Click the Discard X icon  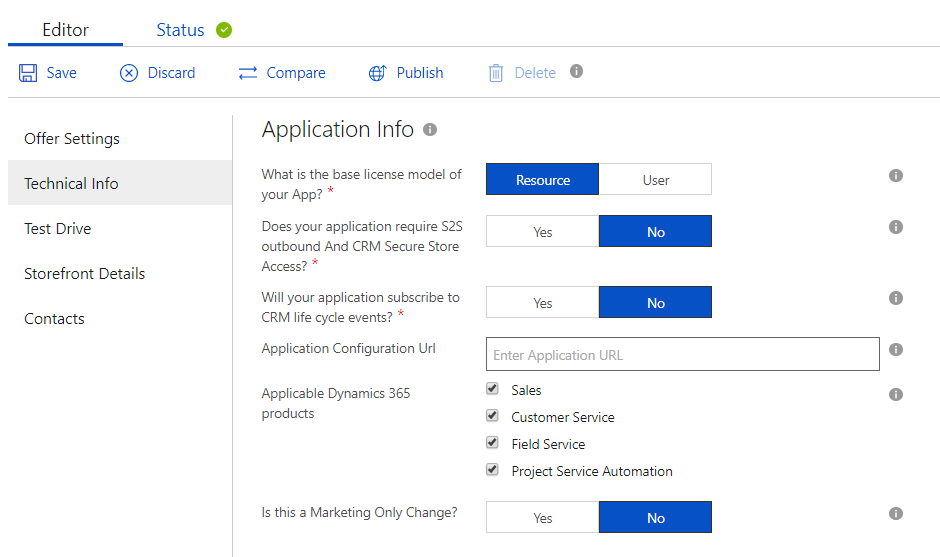click(x=129, y=73)
